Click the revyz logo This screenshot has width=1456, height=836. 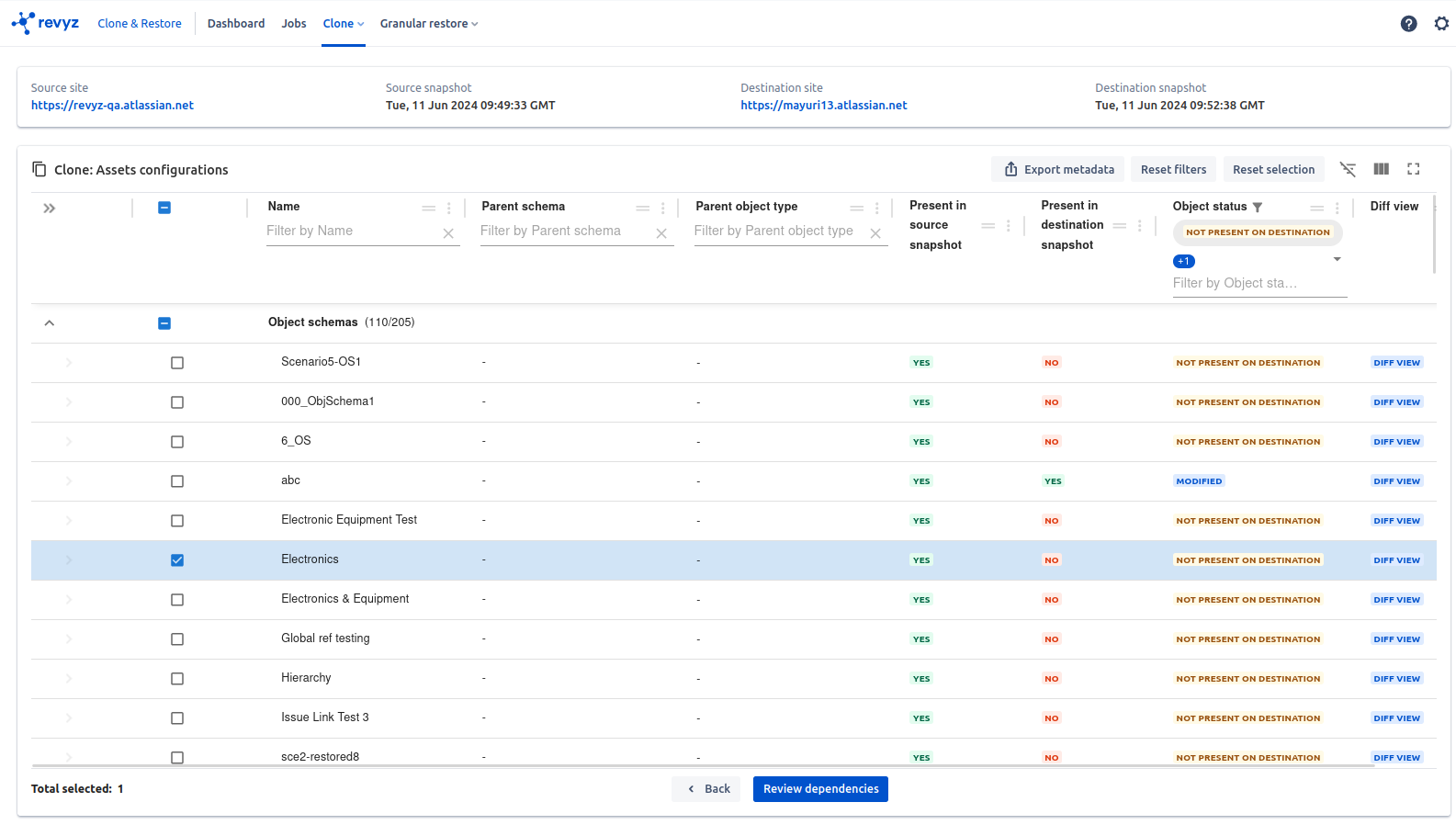tap(45, 23)
